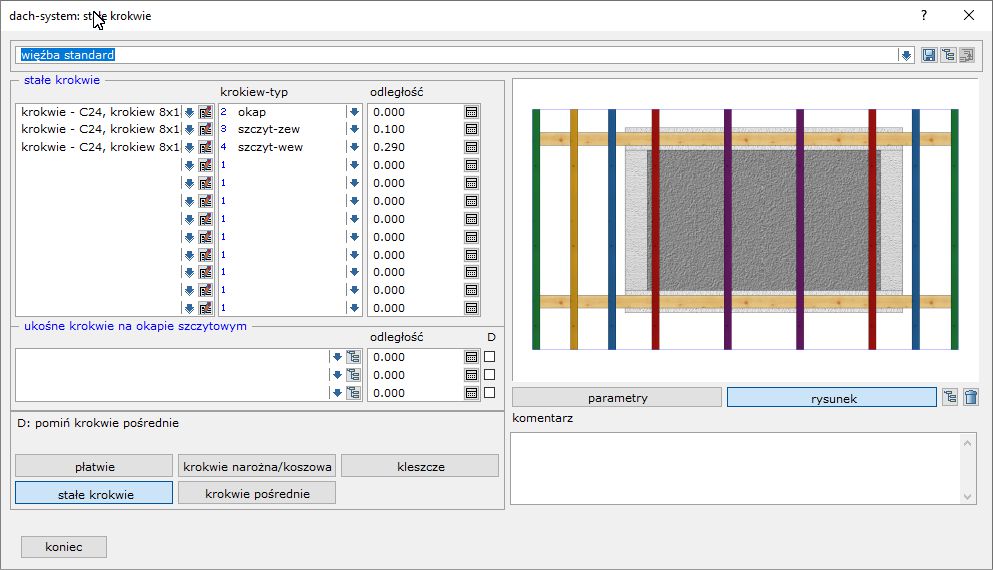Open krokiew-typ dropdown for szczyt-wew
This screenshot has height=570, width=993.
tap(354, 147)
